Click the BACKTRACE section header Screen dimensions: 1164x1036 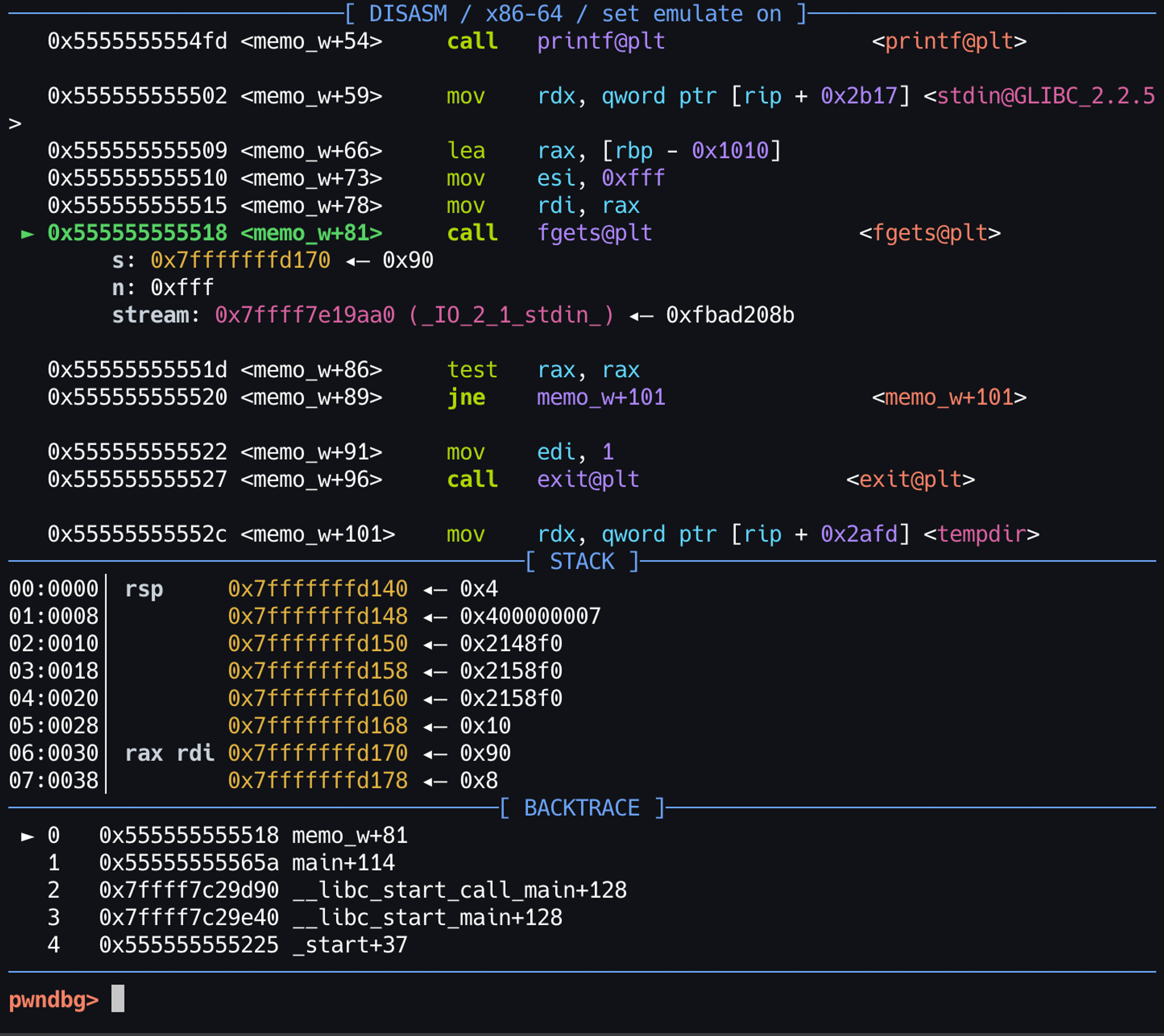tap(582, 808)
